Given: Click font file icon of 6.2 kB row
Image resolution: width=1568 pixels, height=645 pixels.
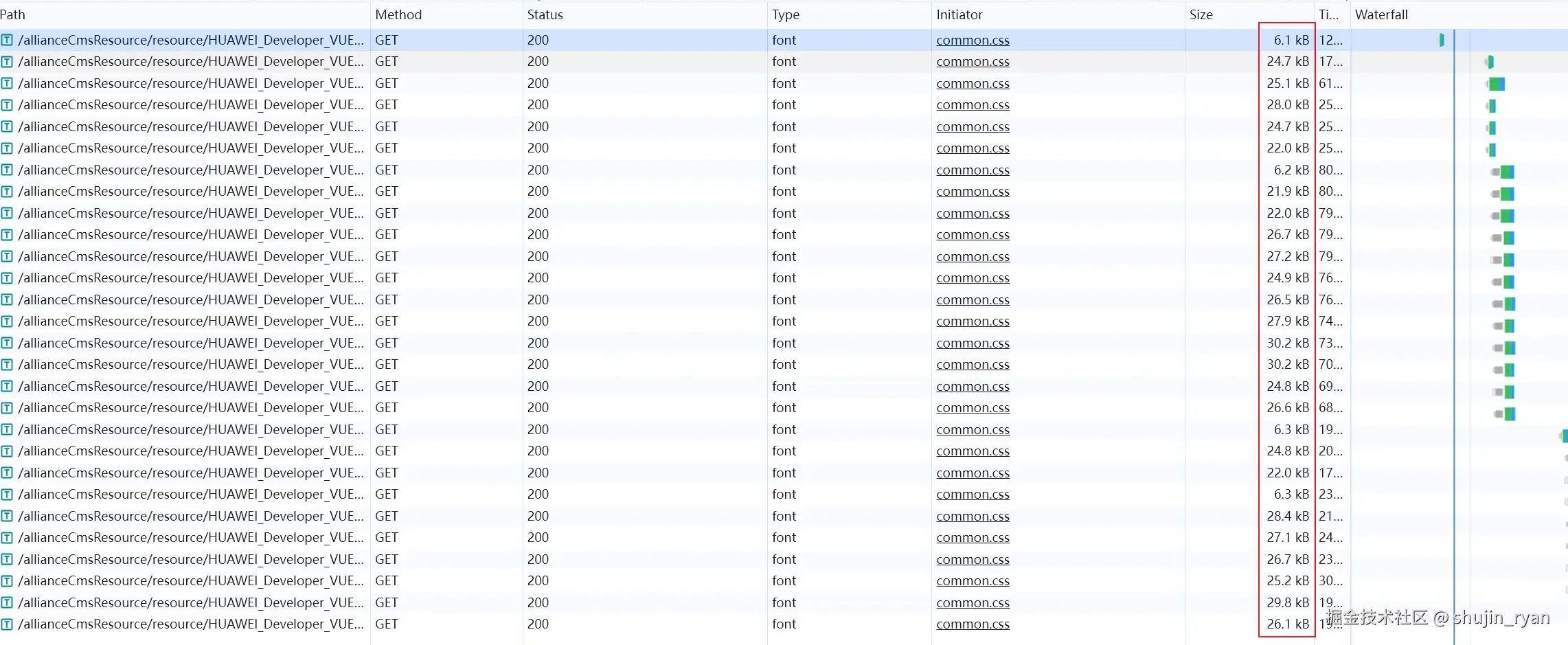Looking at the screenshot, I should tap(7, 170).
